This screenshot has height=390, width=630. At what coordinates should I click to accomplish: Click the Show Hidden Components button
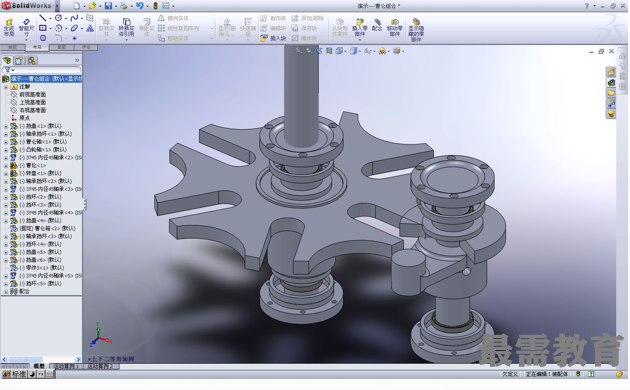tap(416, 30)
